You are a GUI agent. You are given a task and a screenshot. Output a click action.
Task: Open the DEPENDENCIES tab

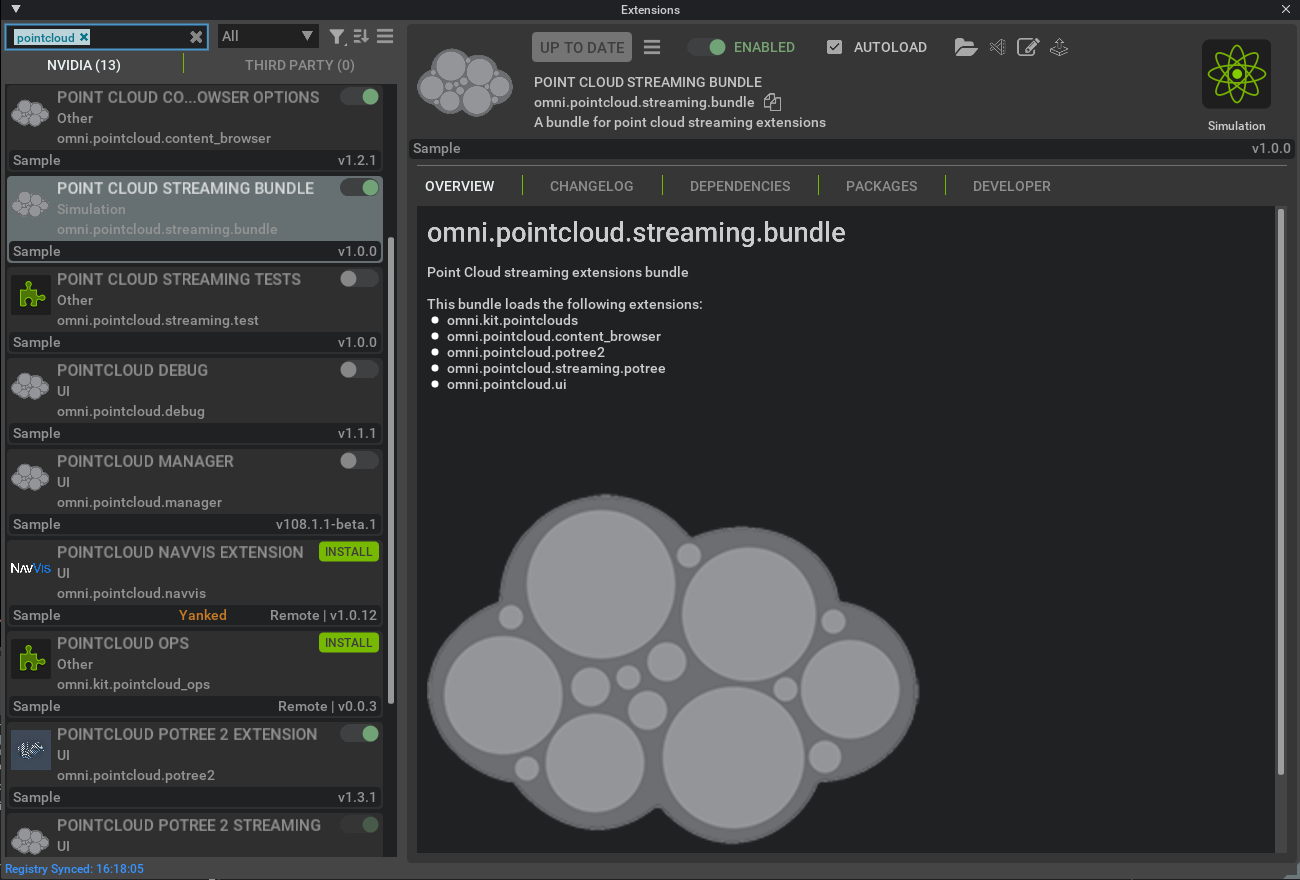pos(740,185)
